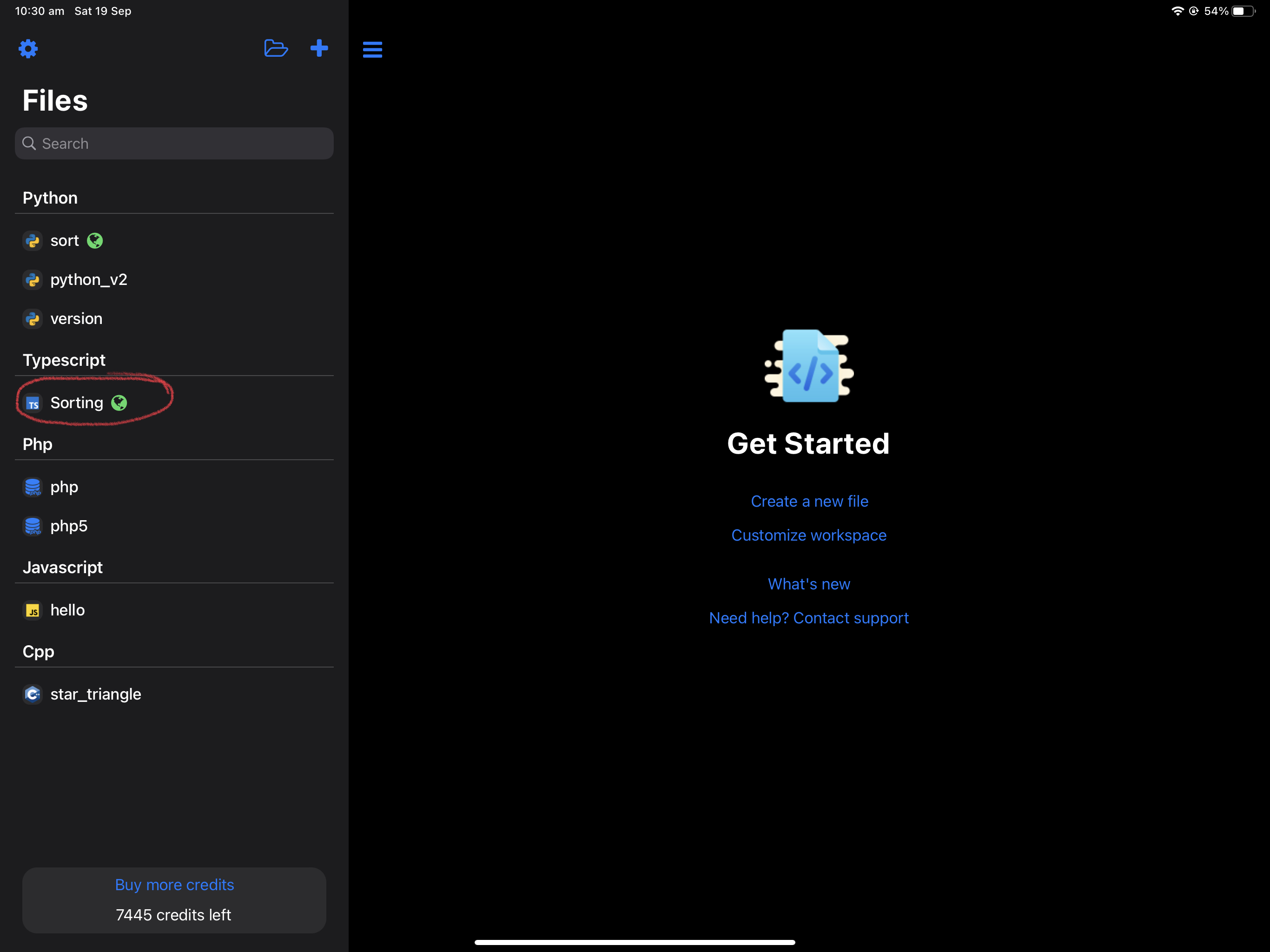Select the php5 file
Image resolution: width=1270 pixels, height=952 pixels.
coord(174,527)
